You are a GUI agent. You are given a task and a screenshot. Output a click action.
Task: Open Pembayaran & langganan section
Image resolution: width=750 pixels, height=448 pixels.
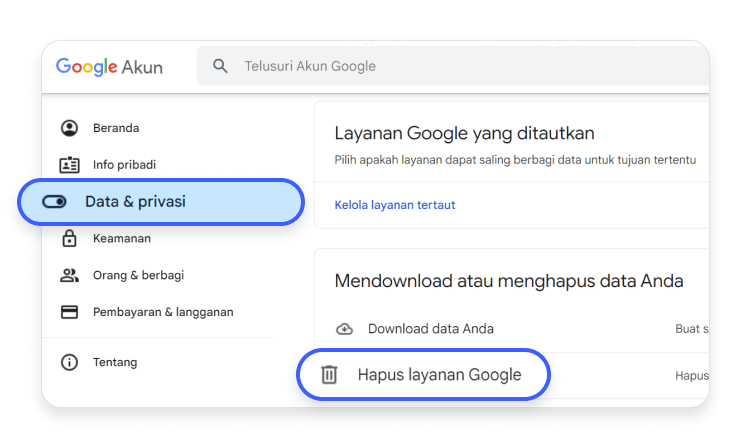tap(163, 312)
